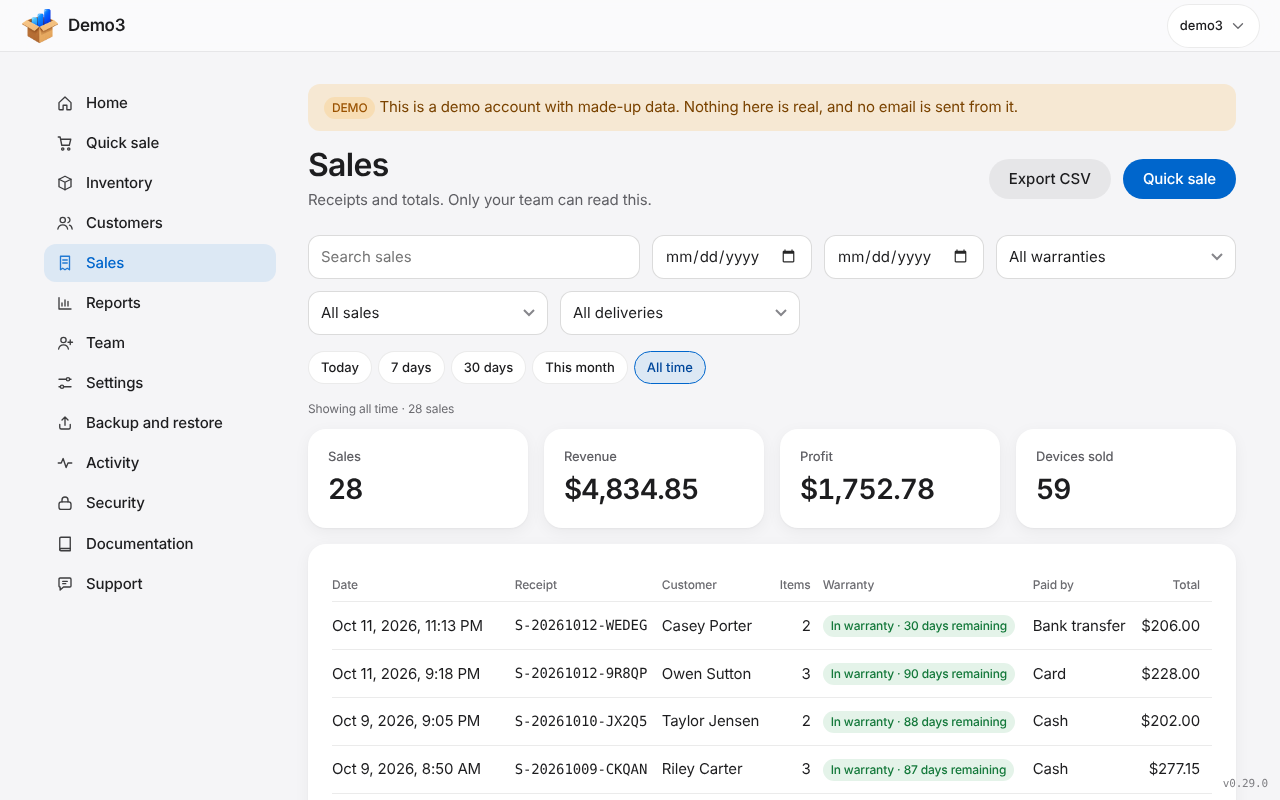Viewport: 1280px width, 800px height.
Task: Click the Quick sale cart icon
Action: tap(65, 143)
